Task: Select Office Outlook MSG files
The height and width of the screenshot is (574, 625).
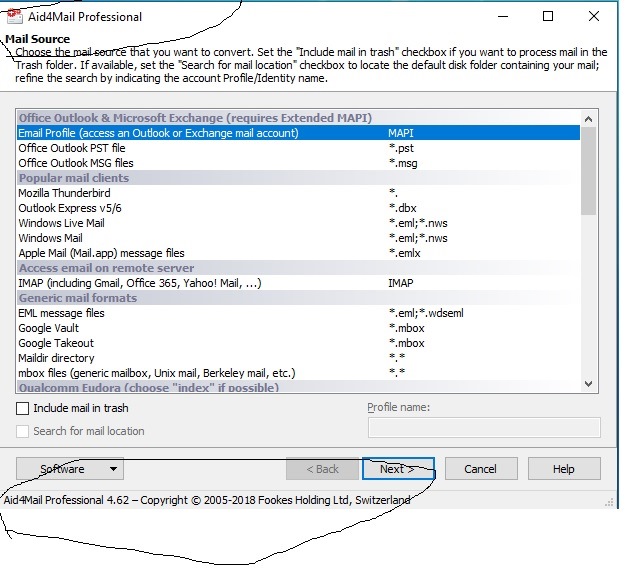Action: (298, 163)
